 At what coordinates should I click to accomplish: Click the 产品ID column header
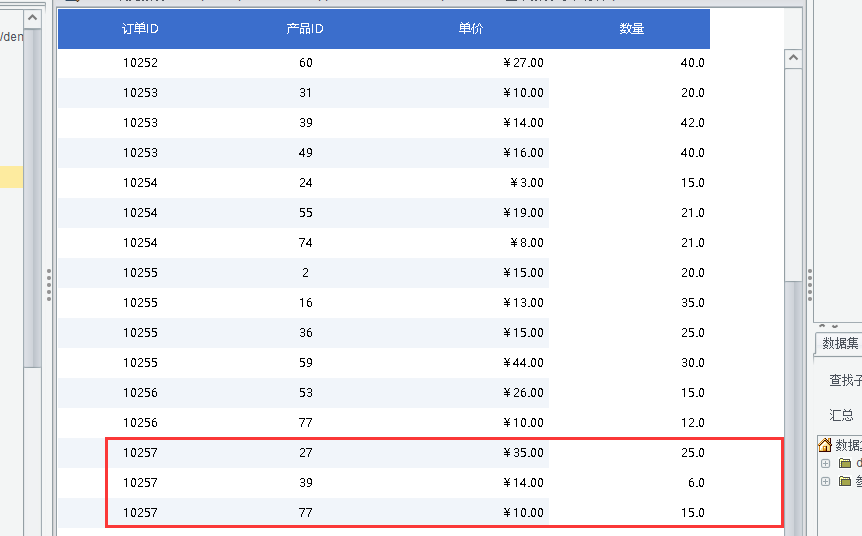click(305, 29)
